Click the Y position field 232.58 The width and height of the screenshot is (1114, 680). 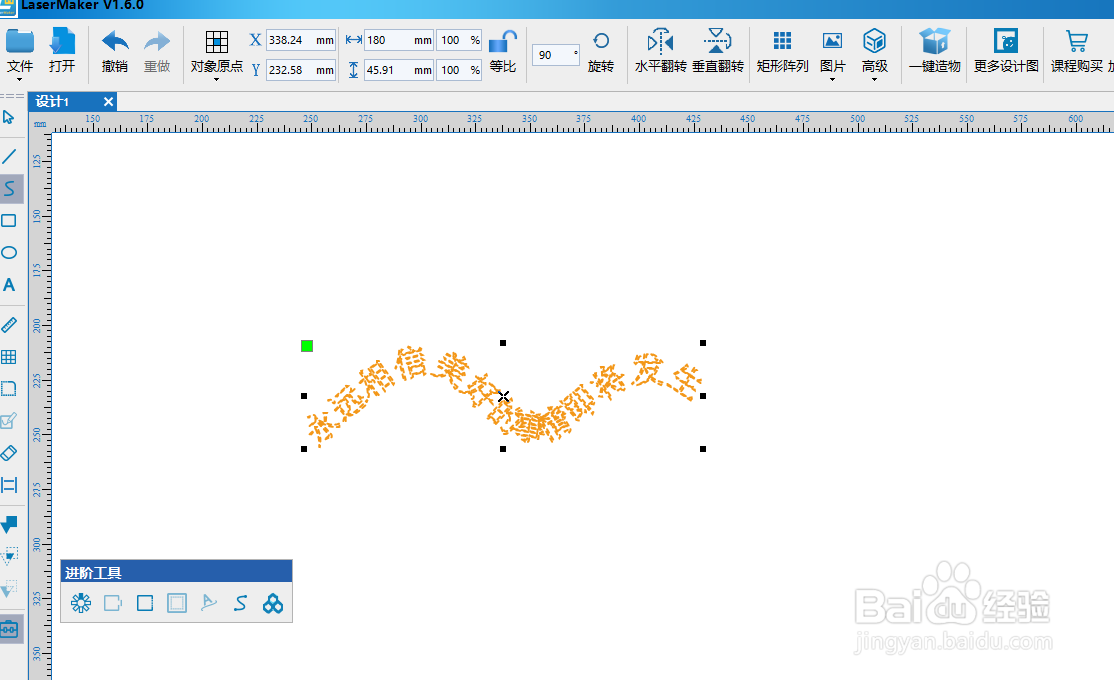point(301,70)
